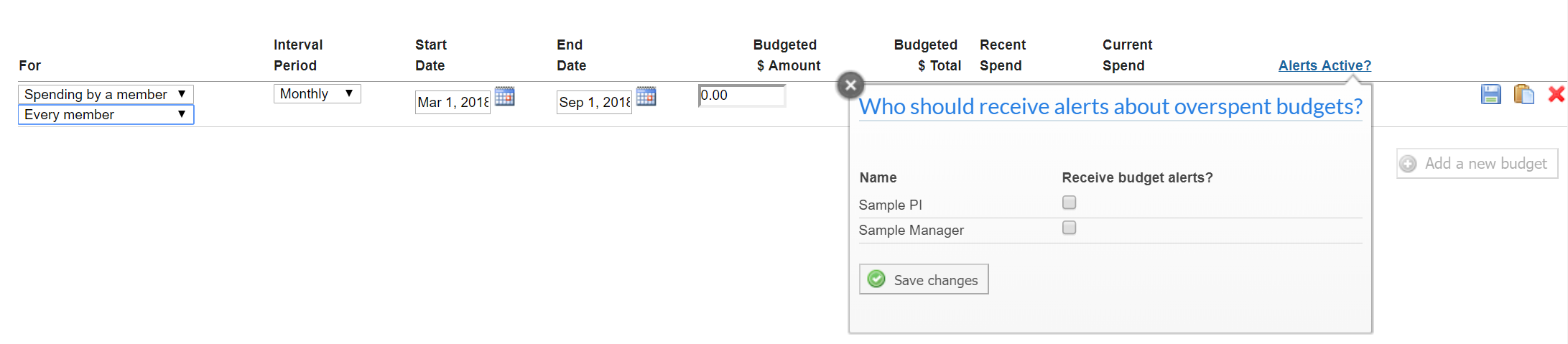This screenshot has height=344, width=1568.
Task: Click the 'Sample Manager' name label
Action: click(911, 230)
